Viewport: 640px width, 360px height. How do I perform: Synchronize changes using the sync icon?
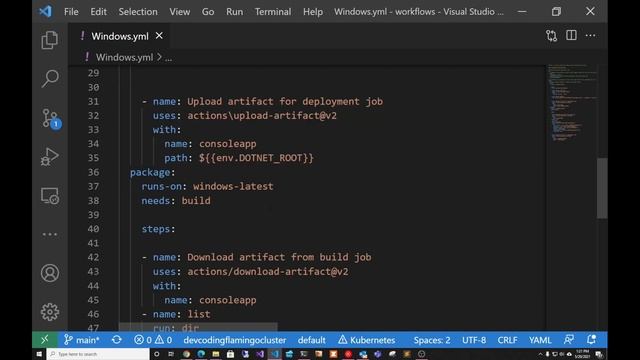click(117, 340)
